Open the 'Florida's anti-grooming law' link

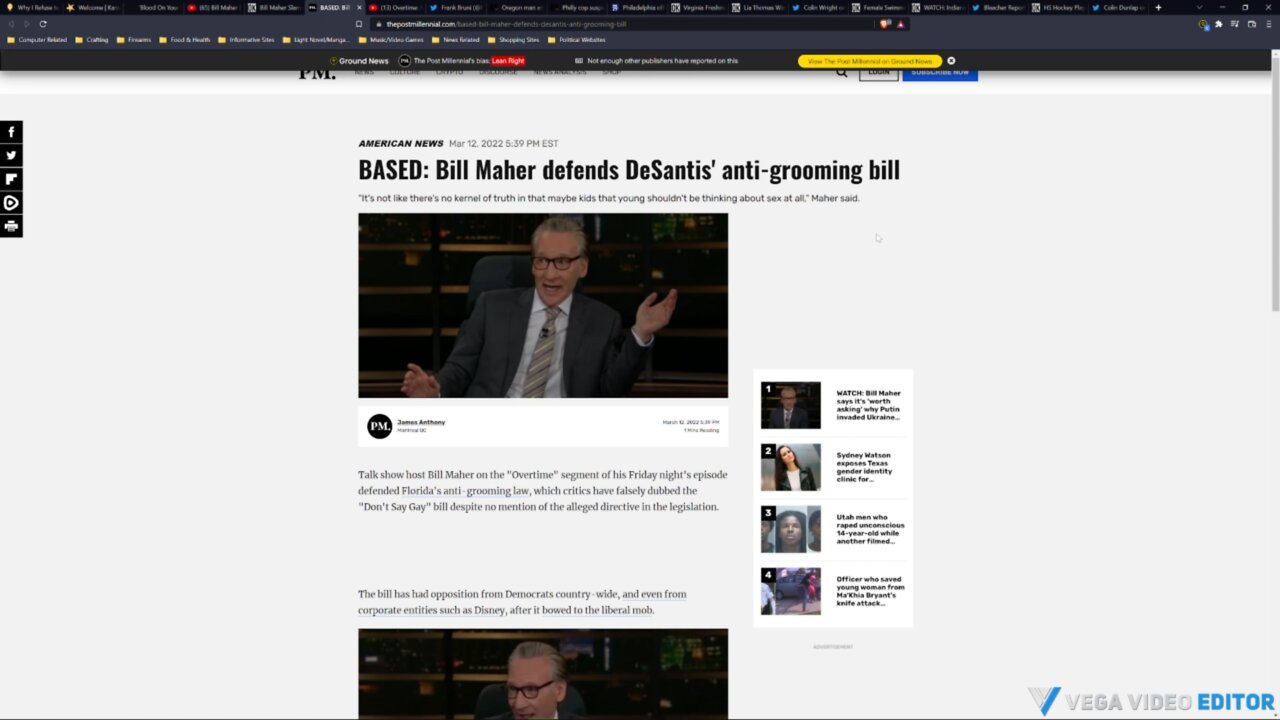(x=465, y=491)
